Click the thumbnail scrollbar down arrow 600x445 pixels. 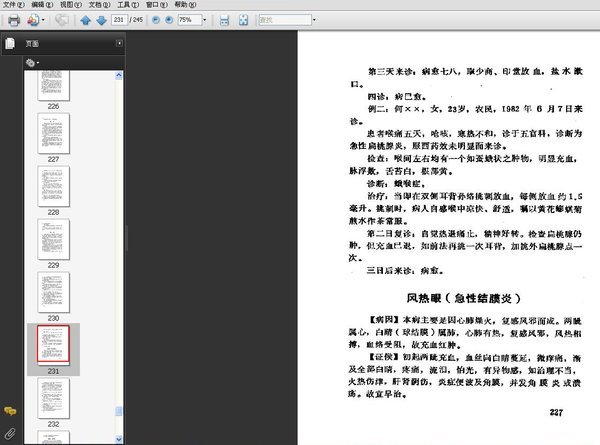pos(119,439)
